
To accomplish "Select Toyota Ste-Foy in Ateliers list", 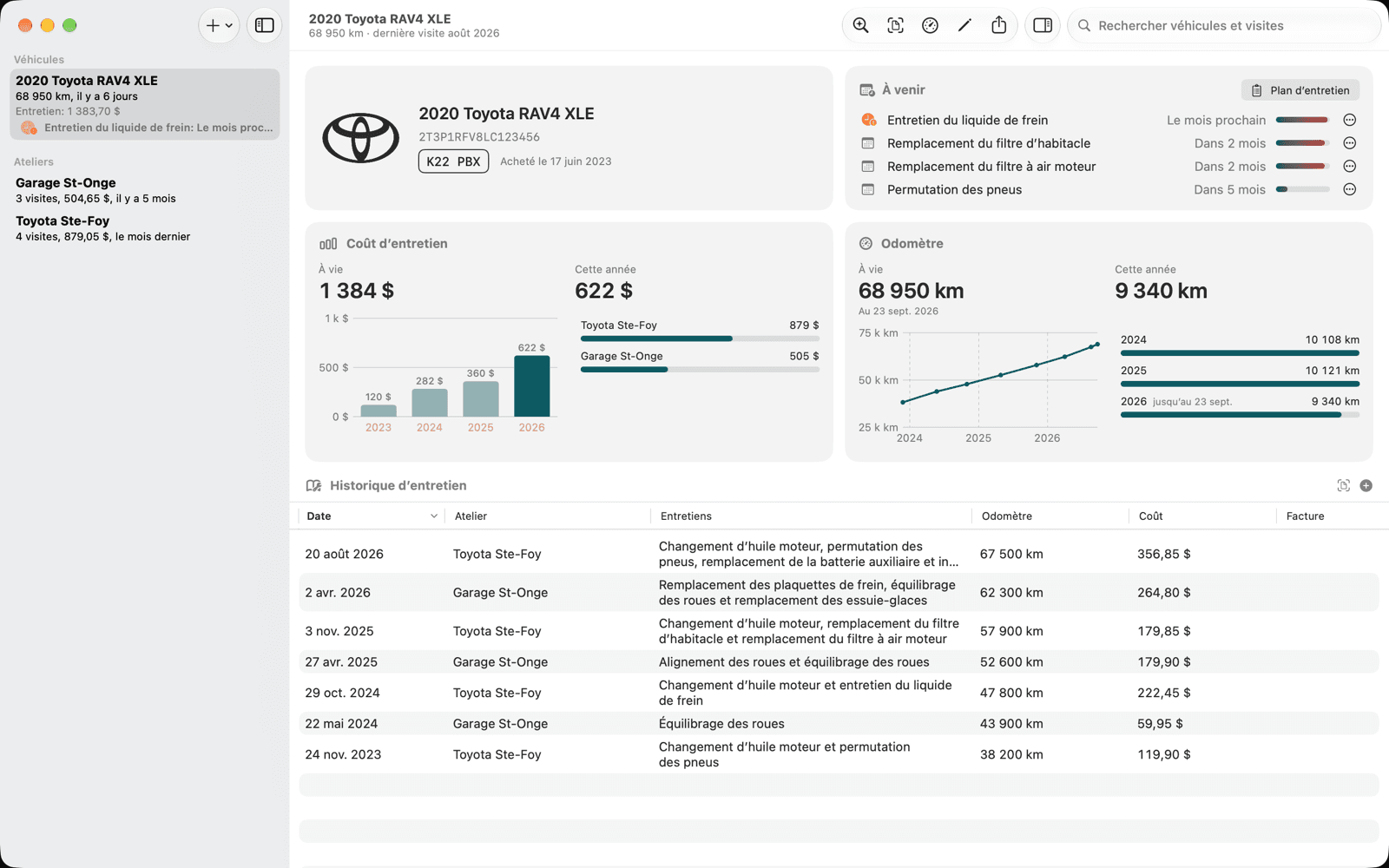I will click(x=145, y=228).
